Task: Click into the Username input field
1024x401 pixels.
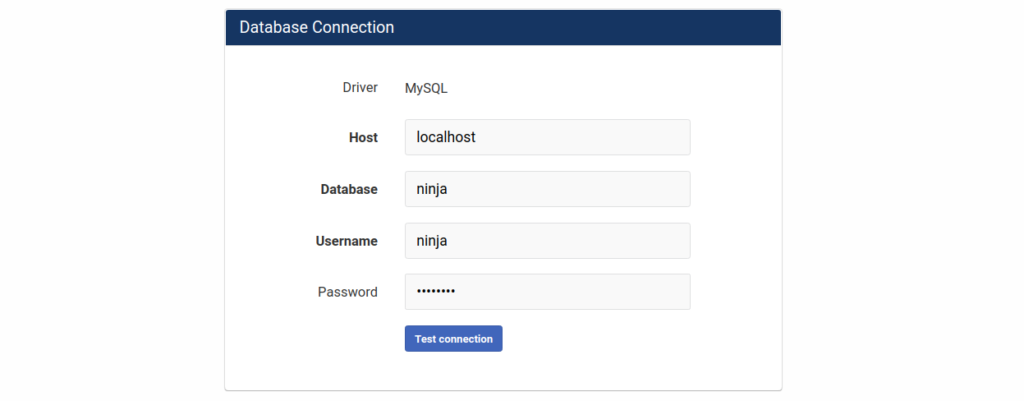Action: coord(547,240)
